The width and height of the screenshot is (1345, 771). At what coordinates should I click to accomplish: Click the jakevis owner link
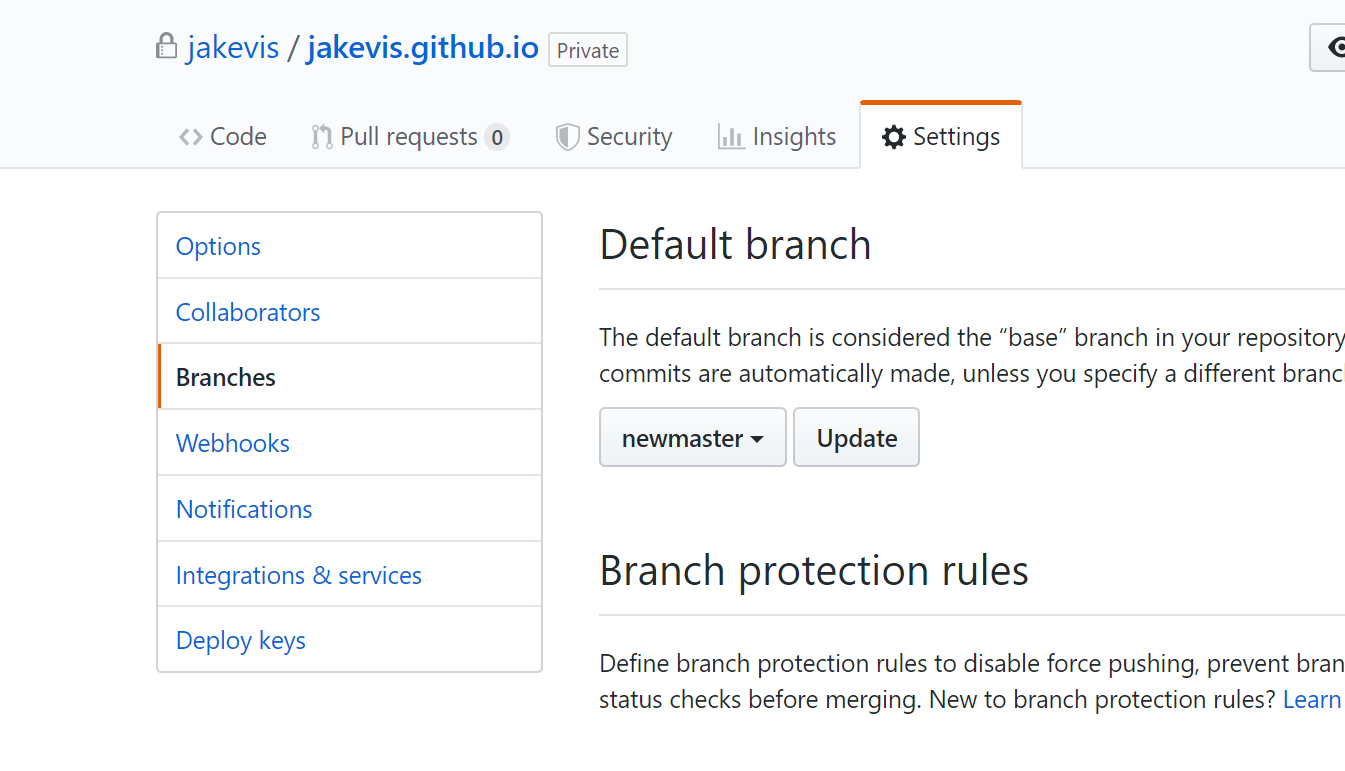(233, 47)
